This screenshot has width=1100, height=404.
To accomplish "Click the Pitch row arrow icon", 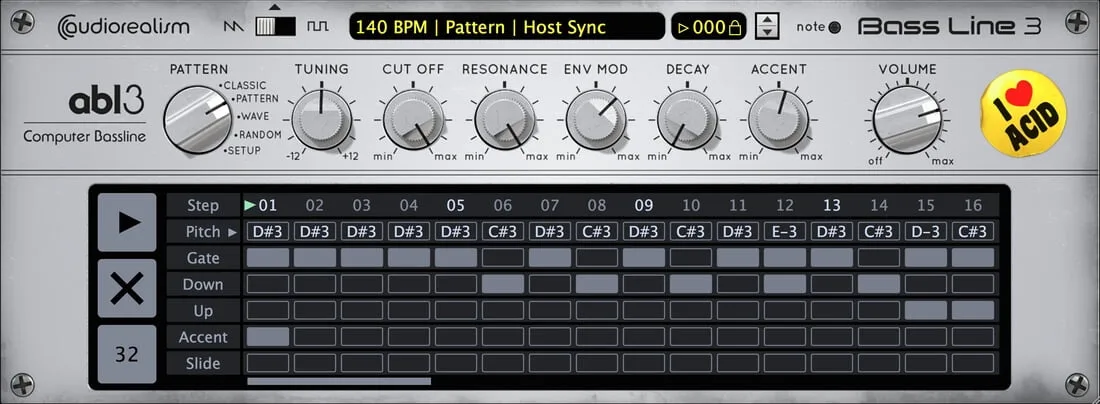I will (x=233, y=232).
